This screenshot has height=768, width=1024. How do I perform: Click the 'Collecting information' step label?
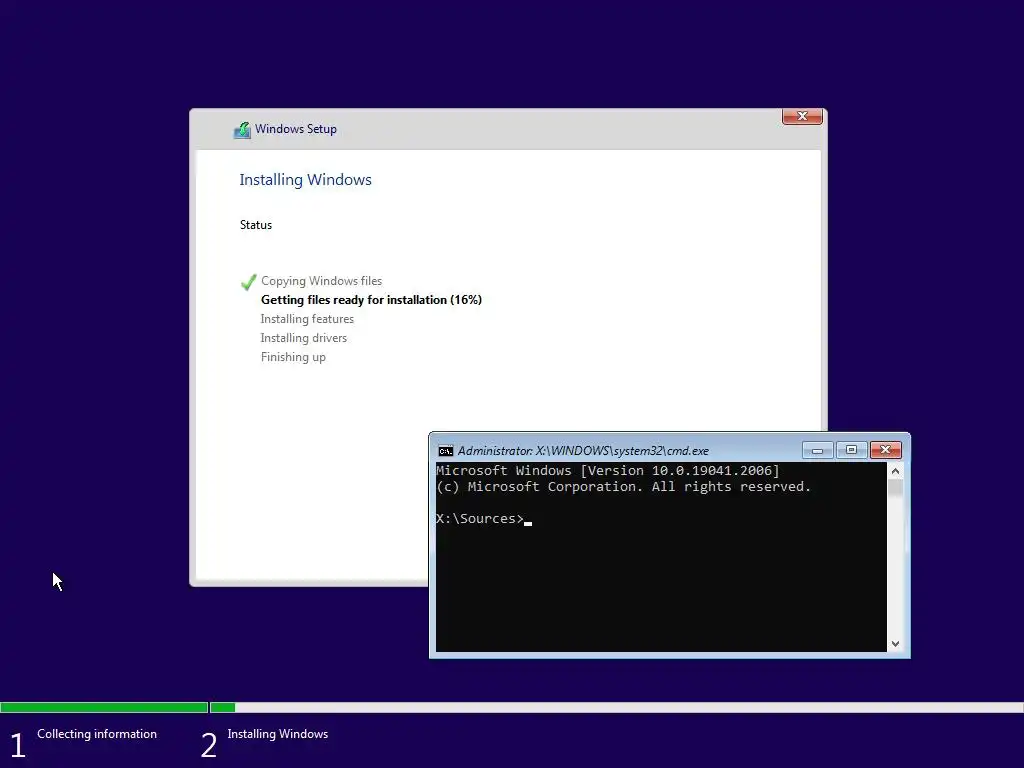point(97,734)
